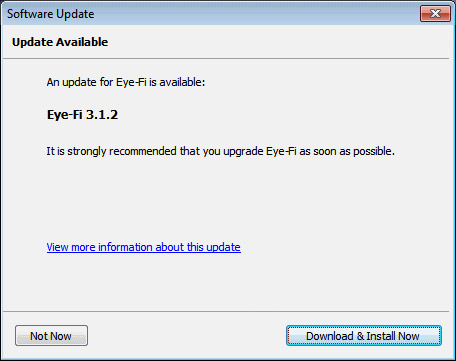Screen dimensions: 456x361
Task: Click the 'as soon as possible' phrase
Action: click(347, 151)
